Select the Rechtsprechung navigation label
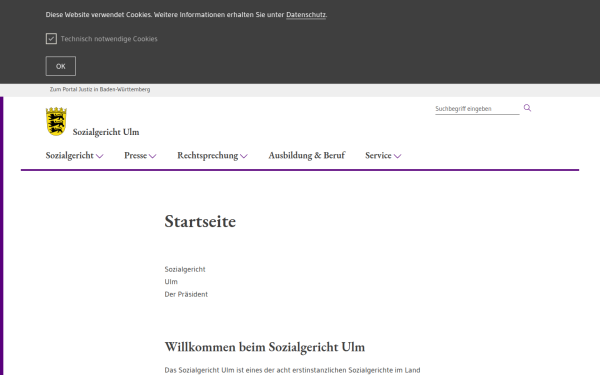Screen dimensions: 600x375 pyautogui.click(x=208, y=155)
